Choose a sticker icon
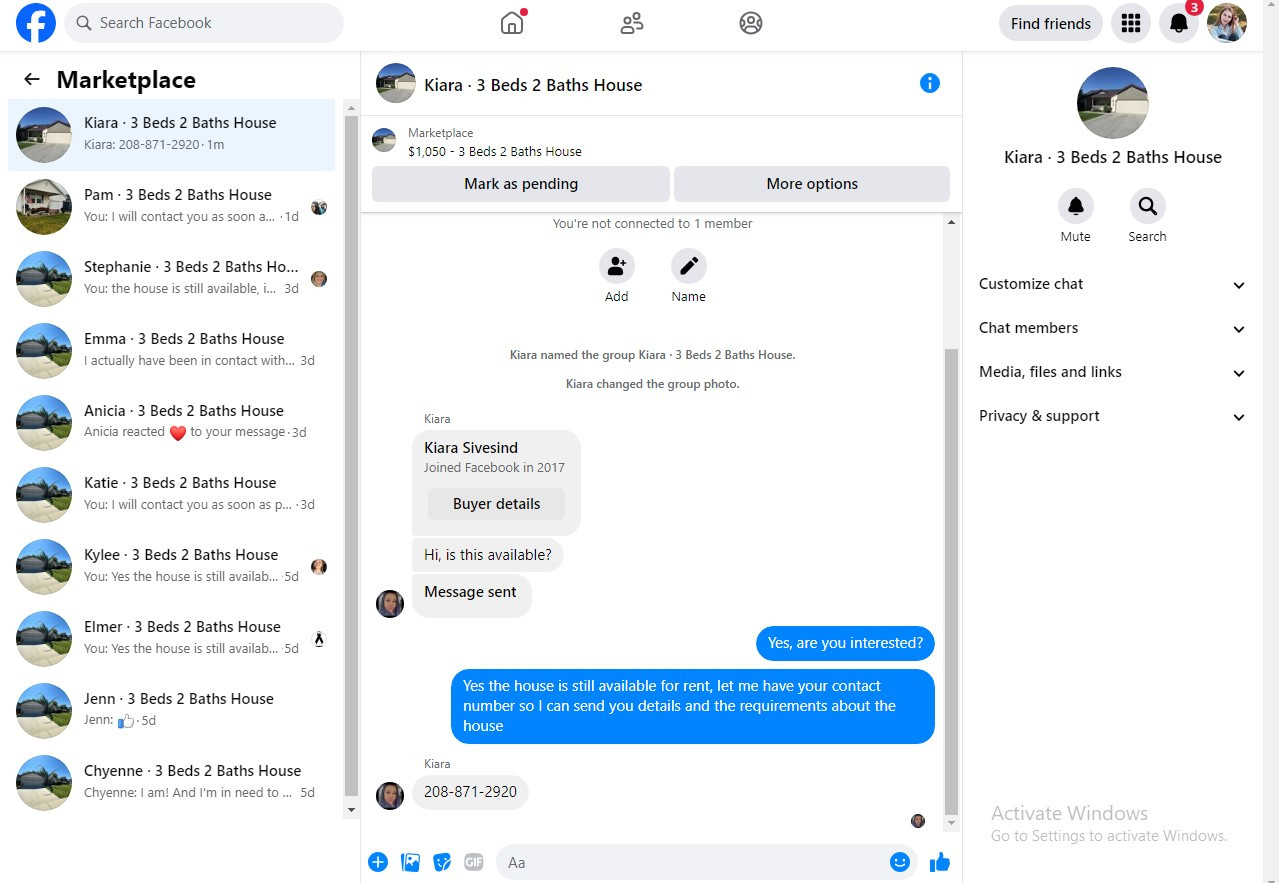Viewport: 1279px width, 883px height. [442, 862]
